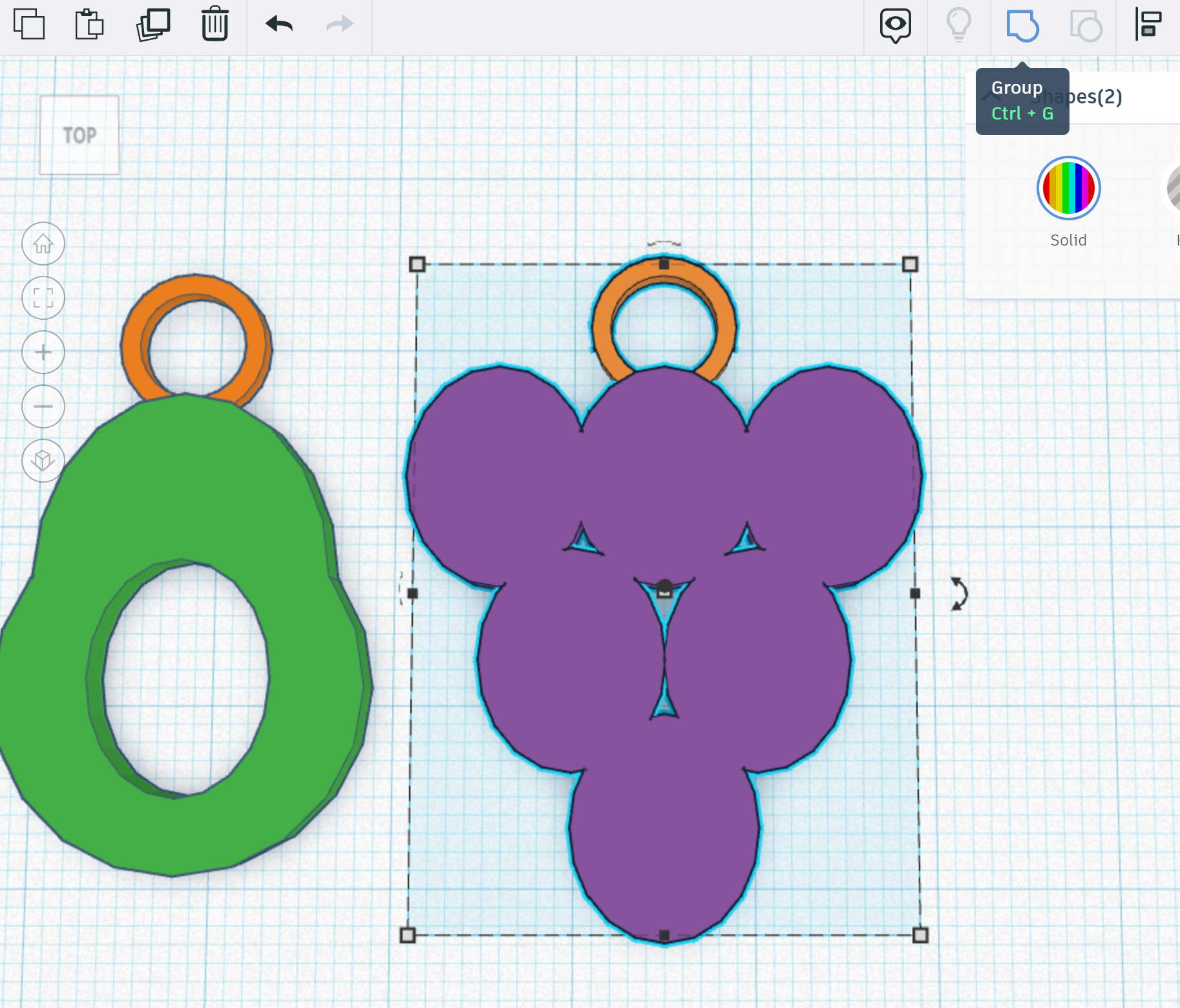Image resolution: width=1180 pixels, height=1008 pixels.
Task: Use Duplicate and repeat
Action: pos(153,25)
